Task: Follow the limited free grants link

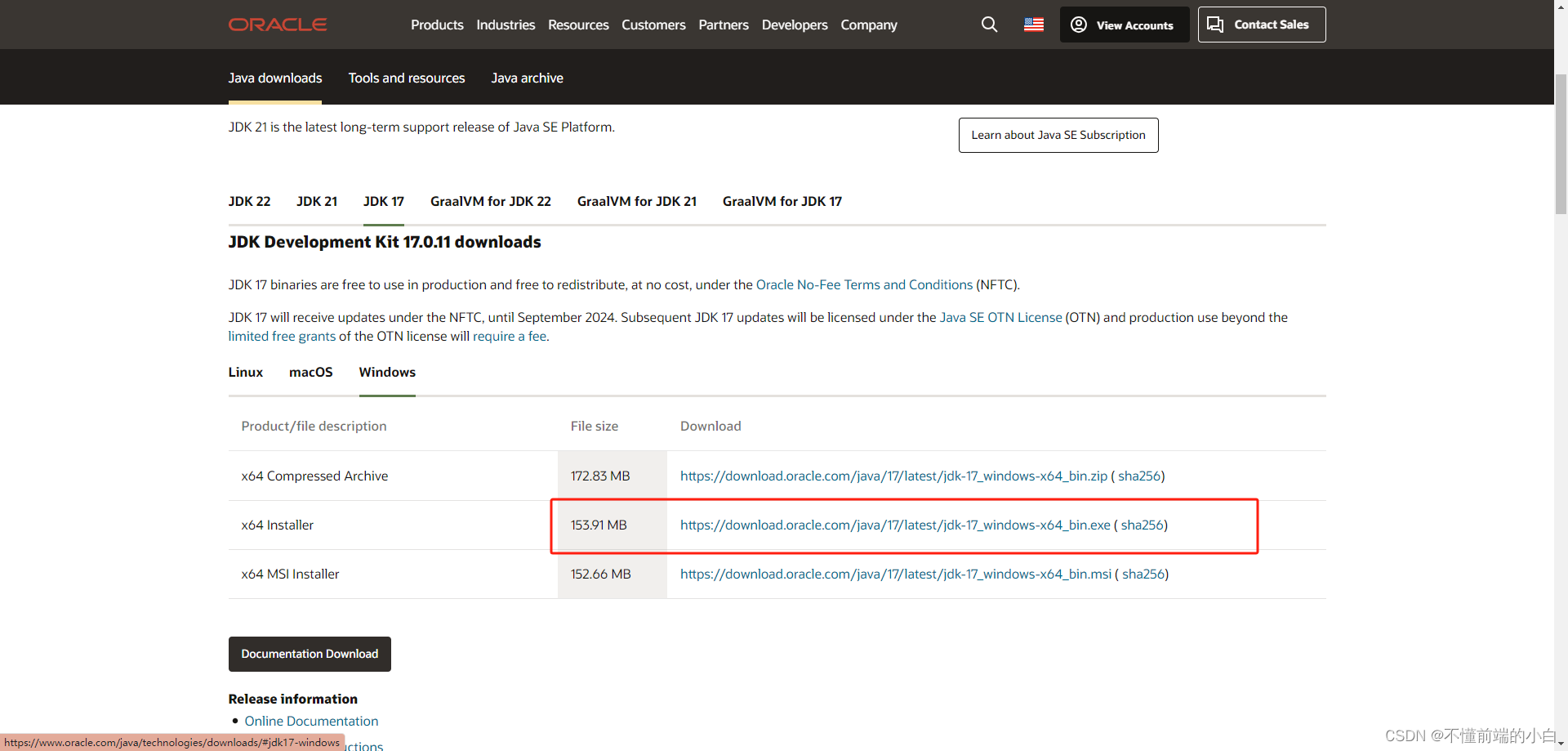Action: 282,336
